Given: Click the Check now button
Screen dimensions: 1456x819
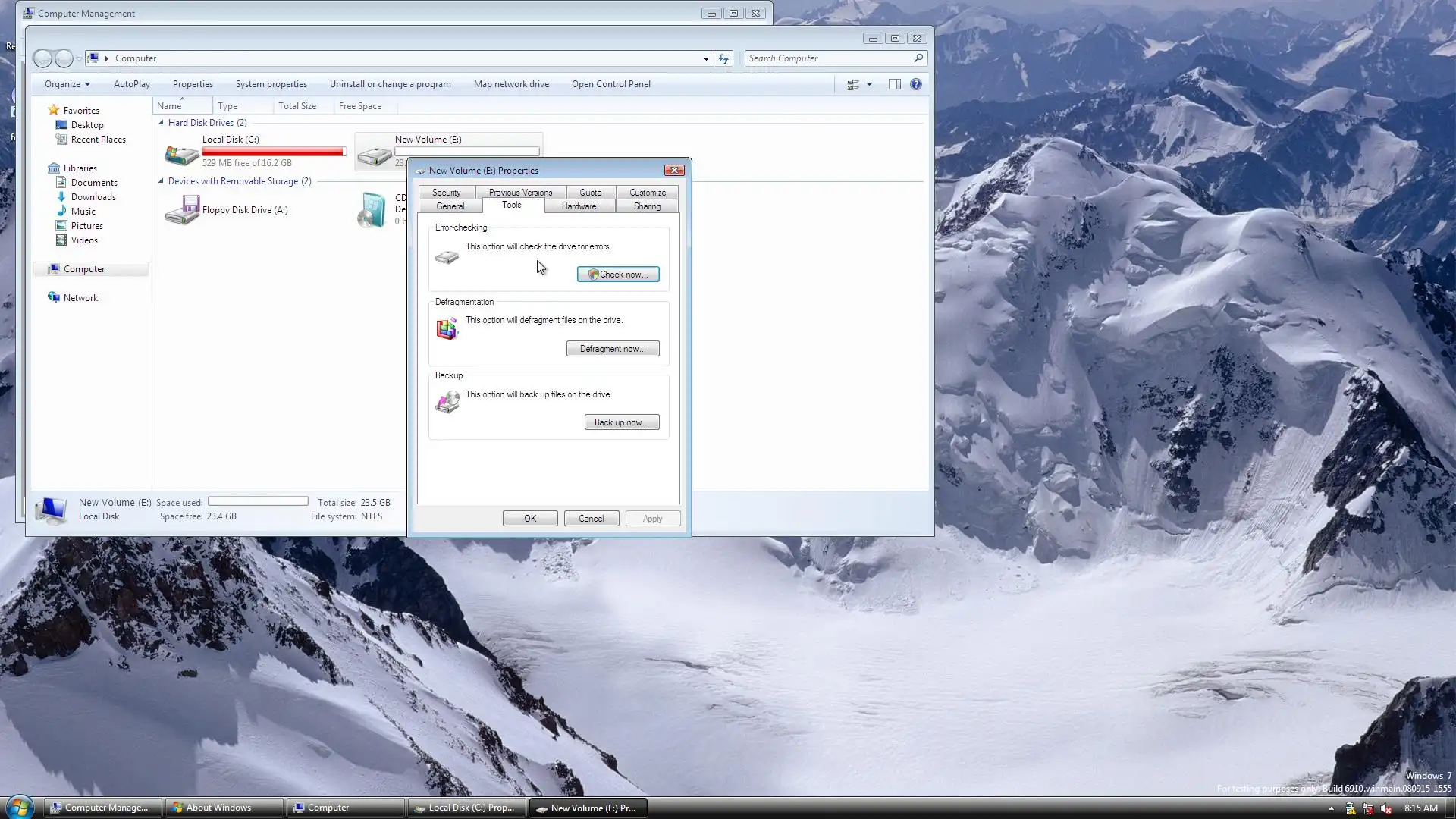Looking at the screenshot, I should (618, 275).
